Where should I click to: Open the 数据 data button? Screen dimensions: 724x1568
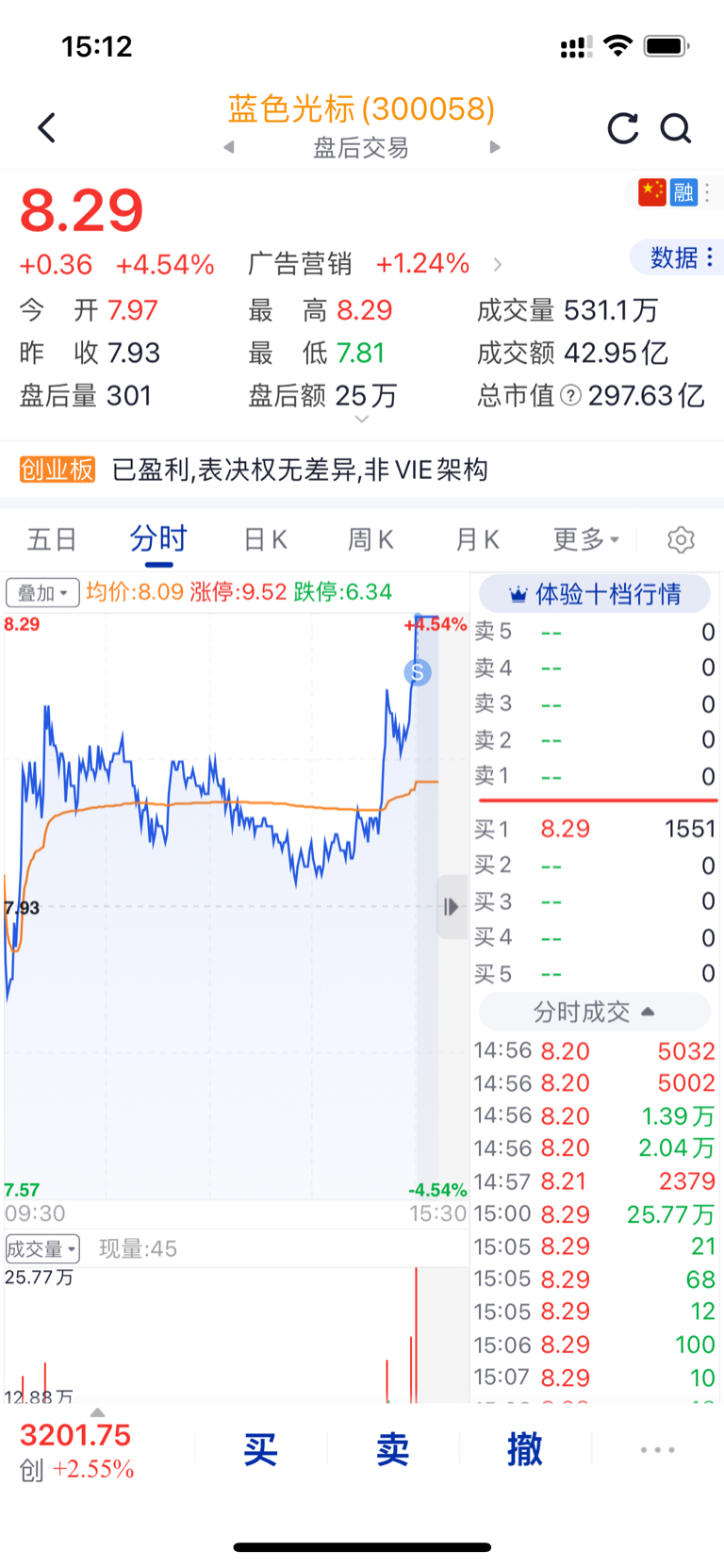[676, 257]
